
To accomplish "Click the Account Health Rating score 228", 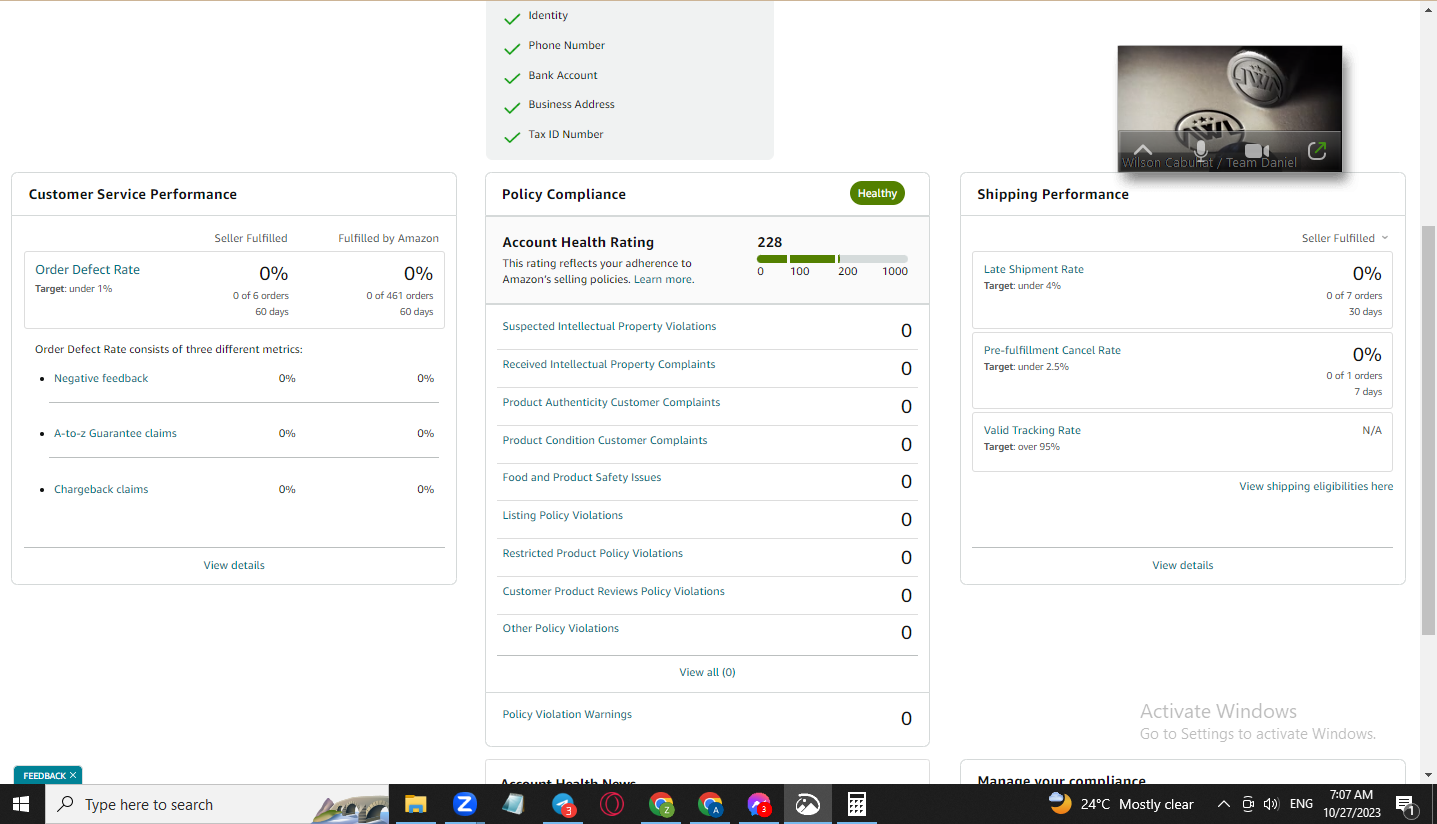I will 770,242.
